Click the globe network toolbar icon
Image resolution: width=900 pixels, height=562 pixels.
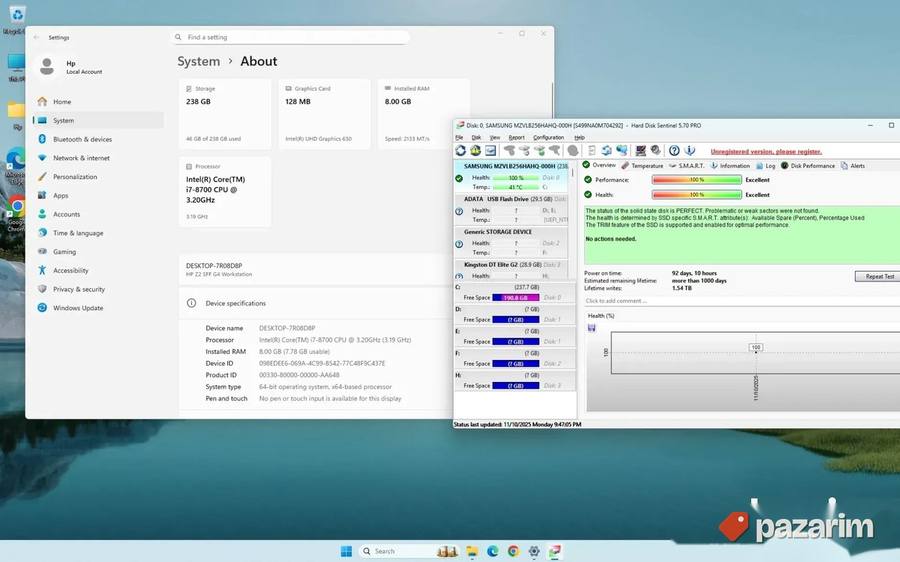click(x=622, y=150)
